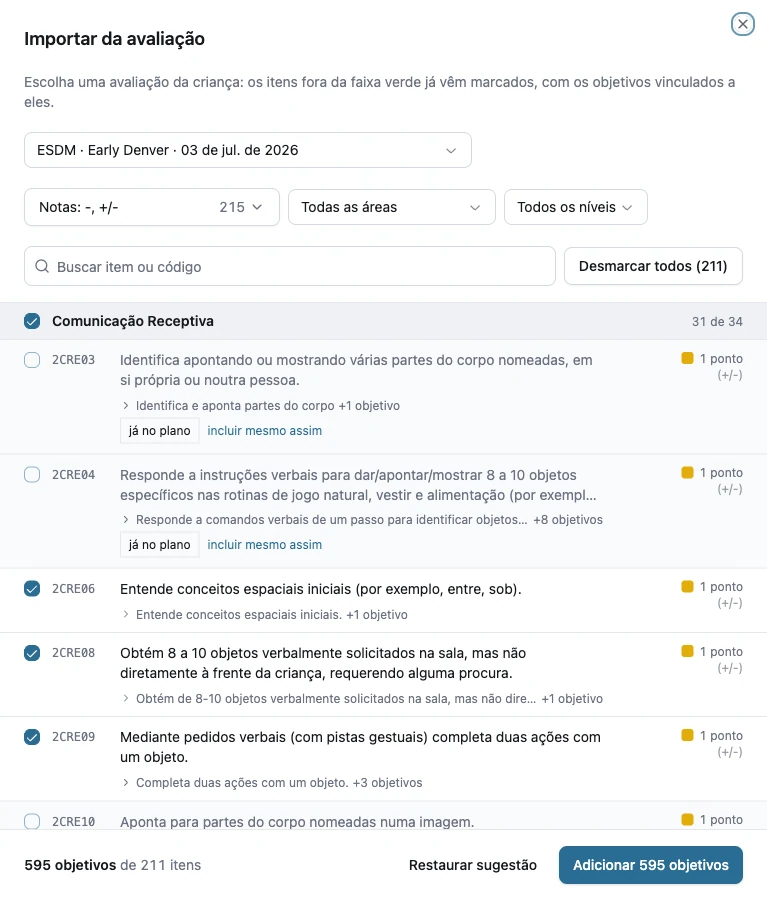Screen dimensions: 767x900
Task: Check the 2CRE03 item checkbox
Action: [32, 360]
